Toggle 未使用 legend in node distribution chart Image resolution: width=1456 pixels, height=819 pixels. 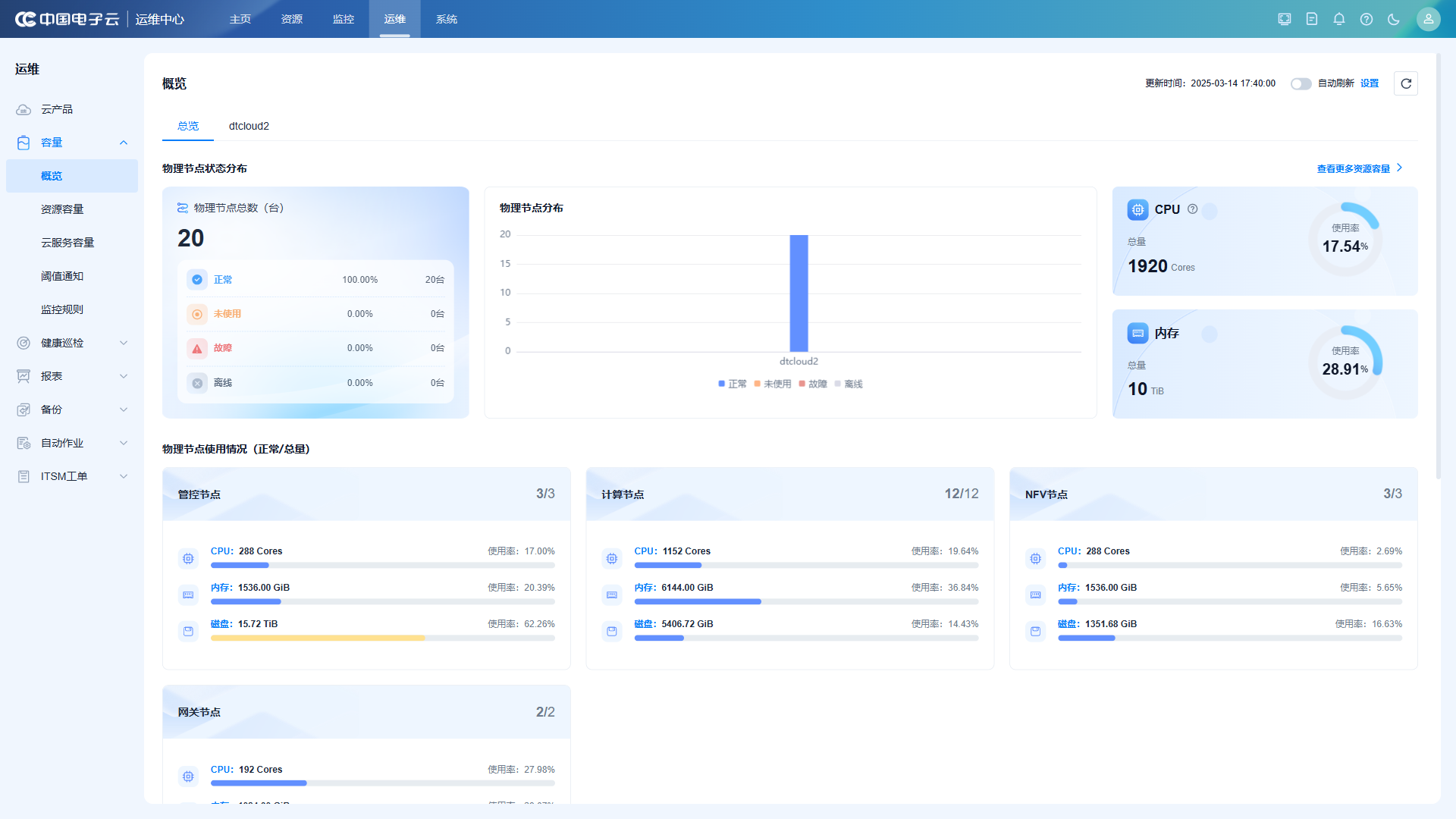(773, 384)
